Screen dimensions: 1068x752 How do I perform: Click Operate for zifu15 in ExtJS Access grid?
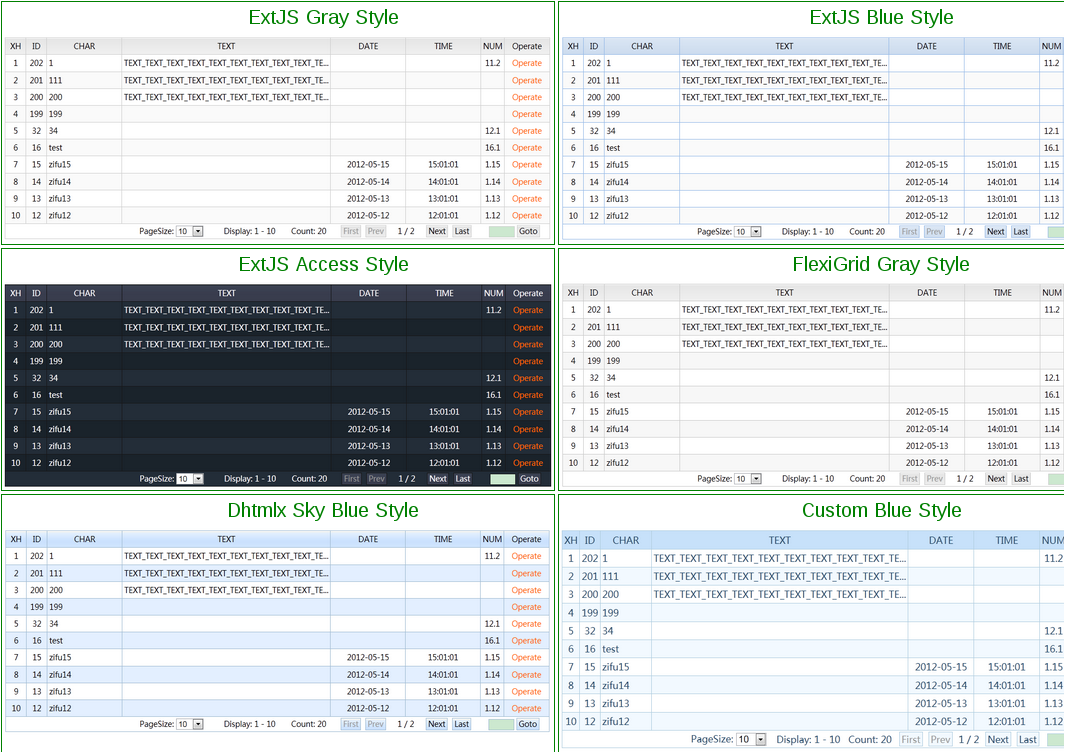[x=527, y=412]
